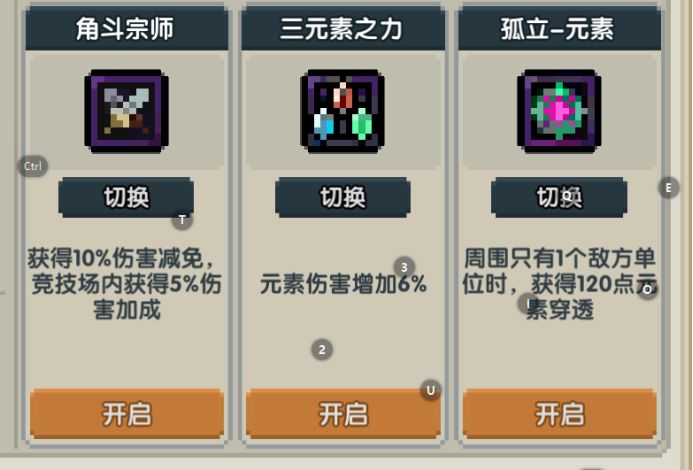
Task: Switch the 三元素之力 talent with 切换
Action: coord(343,197)
